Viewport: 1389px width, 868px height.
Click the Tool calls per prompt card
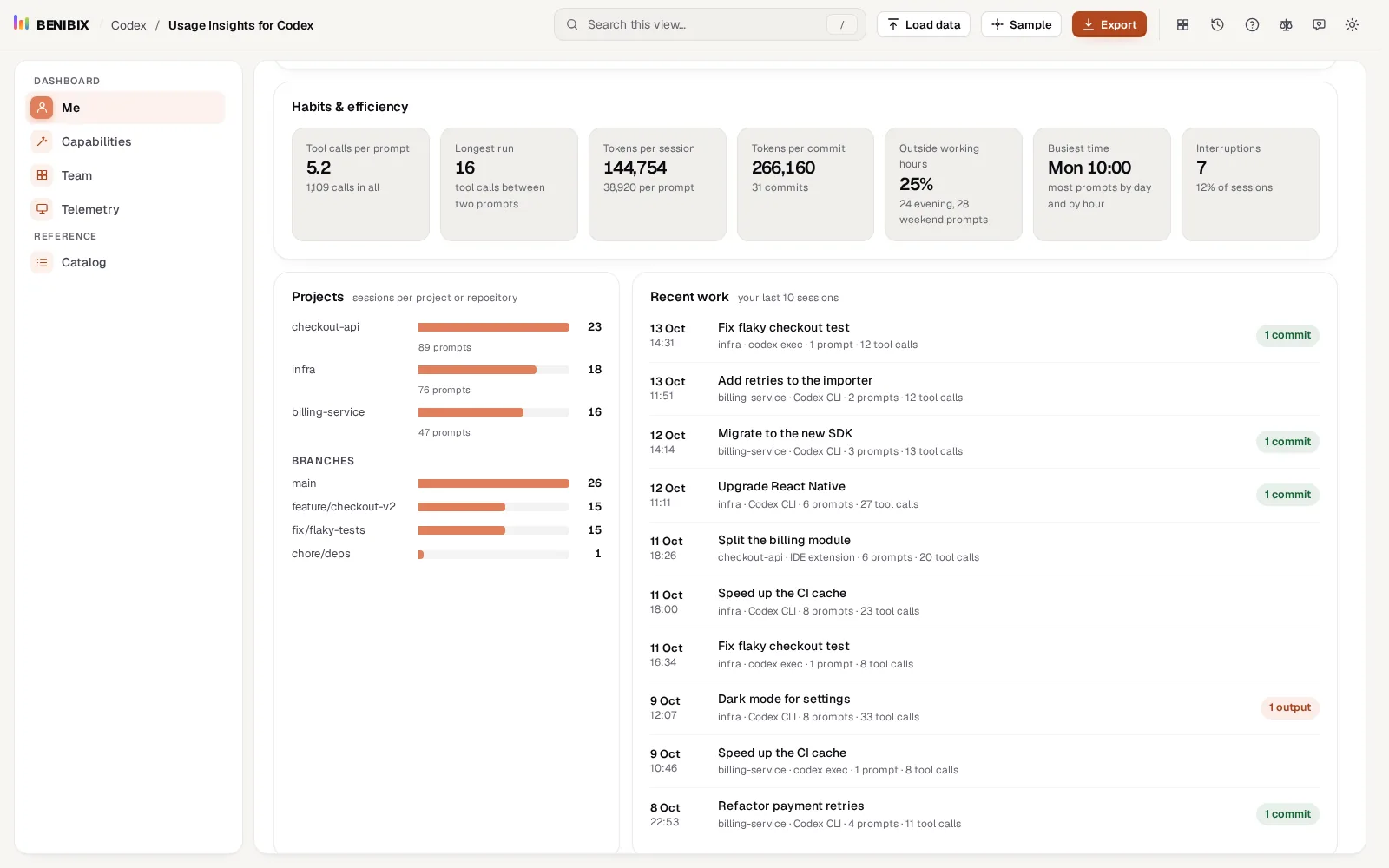coord(360,184)
